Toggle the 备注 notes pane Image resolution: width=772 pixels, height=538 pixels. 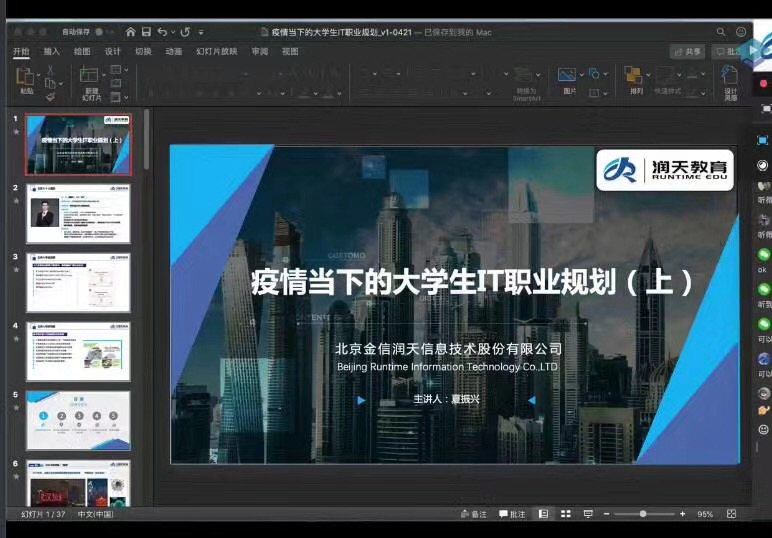474,514
